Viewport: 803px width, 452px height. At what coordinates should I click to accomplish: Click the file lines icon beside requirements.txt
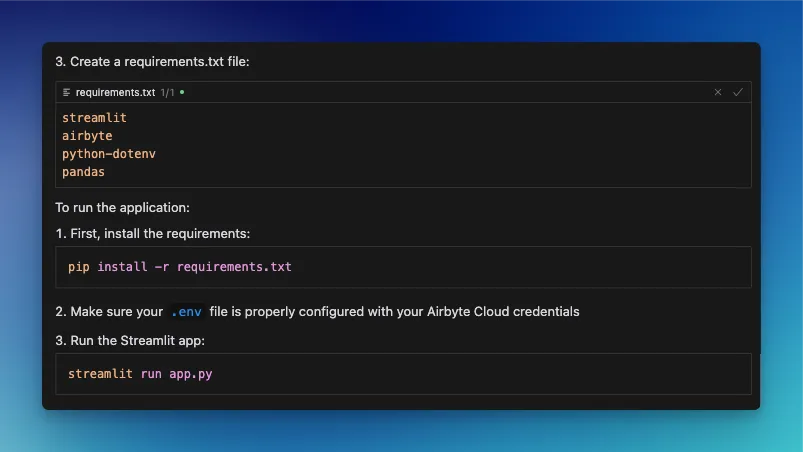click(x=67, y=92)
